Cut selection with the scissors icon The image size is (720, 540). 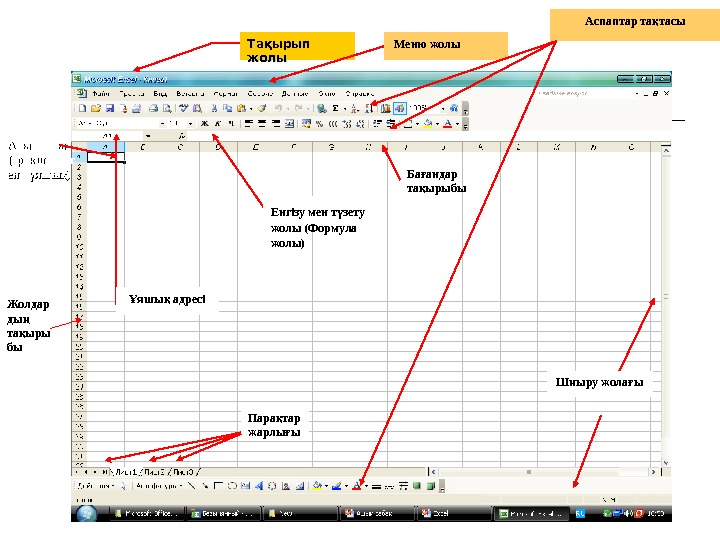(214, 108)
